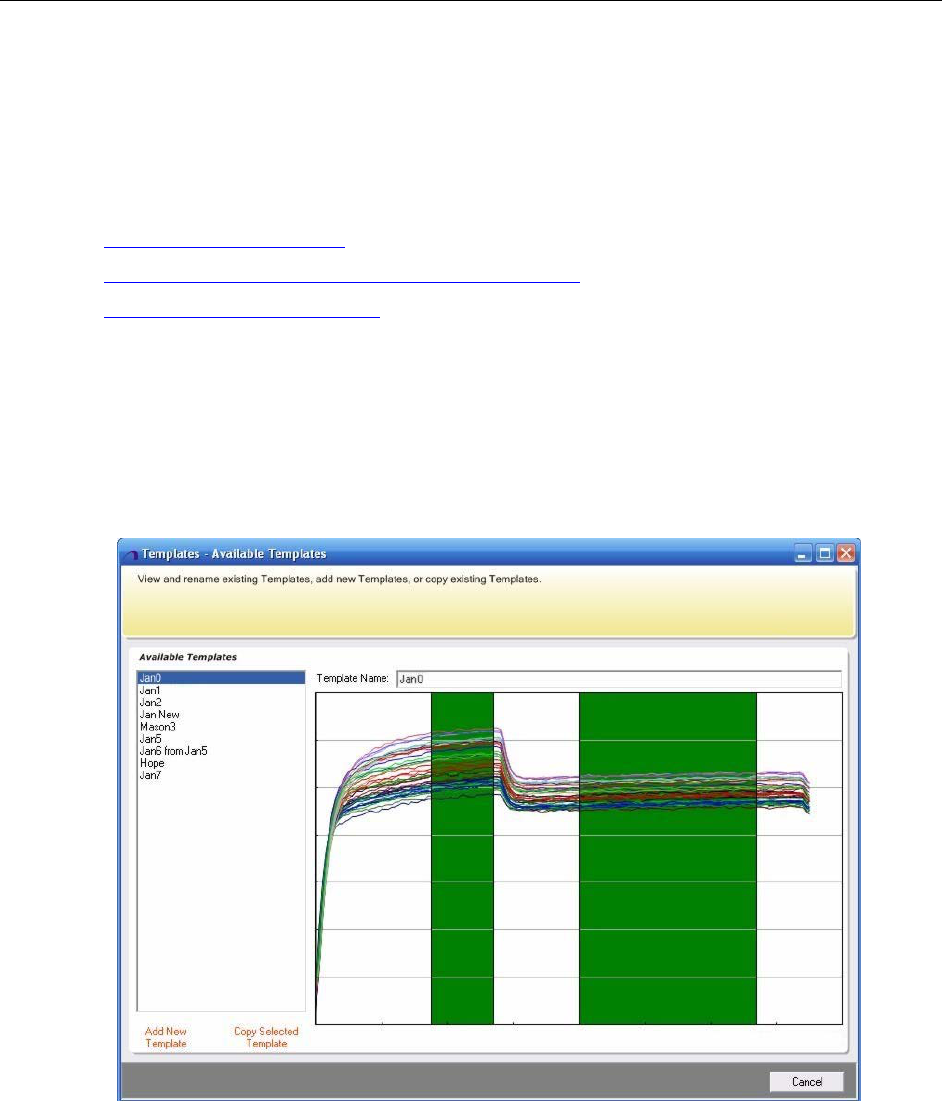Click Copy Selected Template link
The height and width of the screenshot is (1101, 942).
click(266, 1037)
